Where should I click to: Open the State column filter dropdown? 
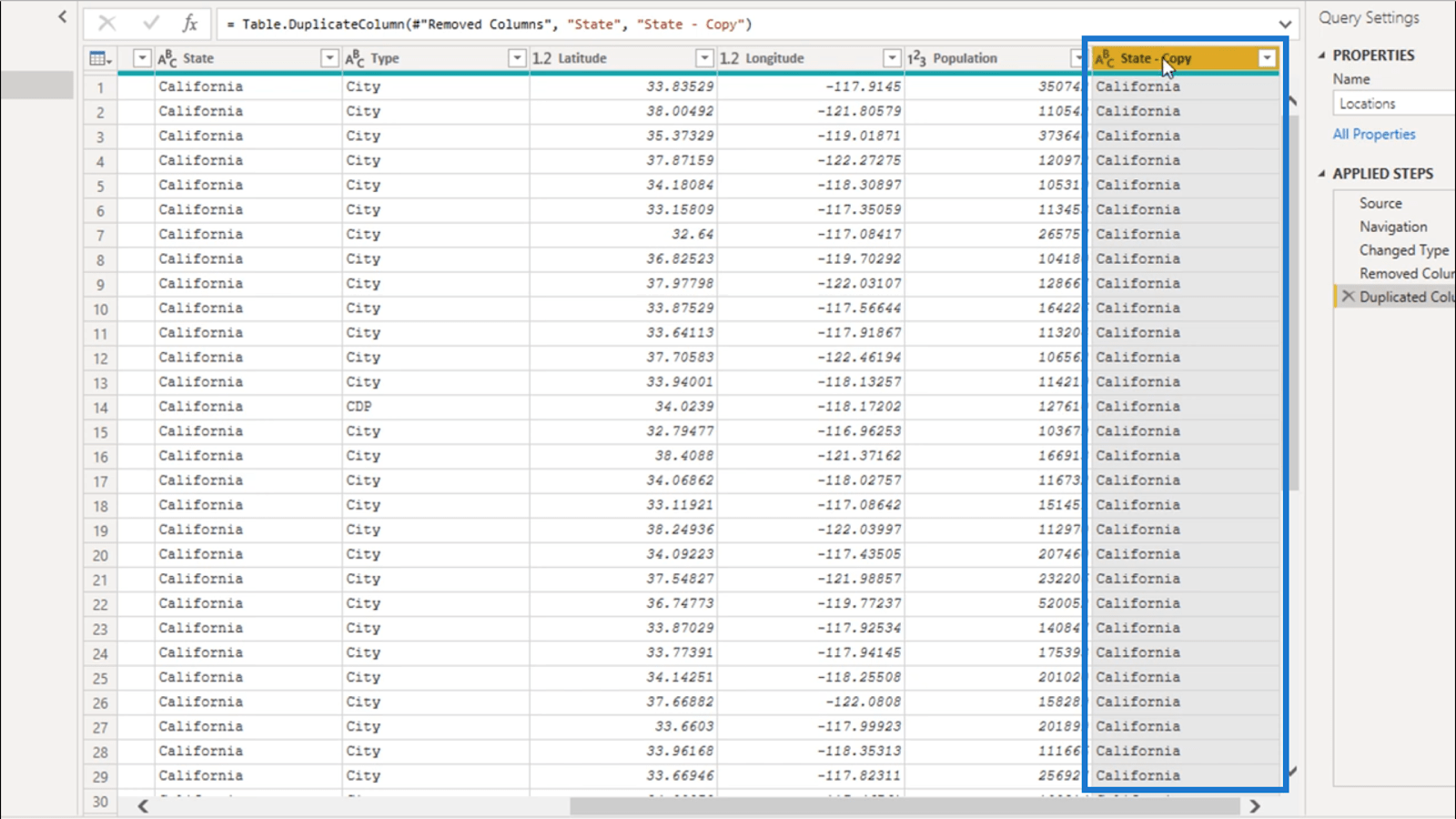coord(329,58)
